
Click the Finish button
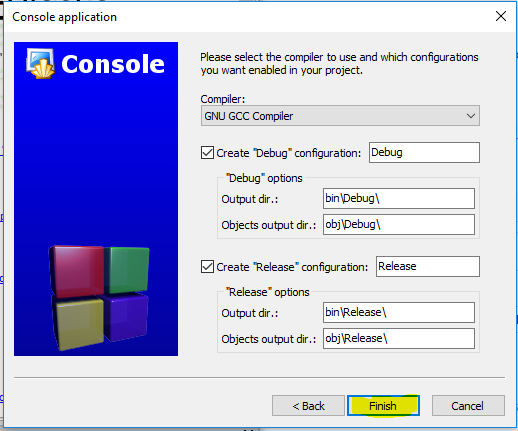pos(383,406)
